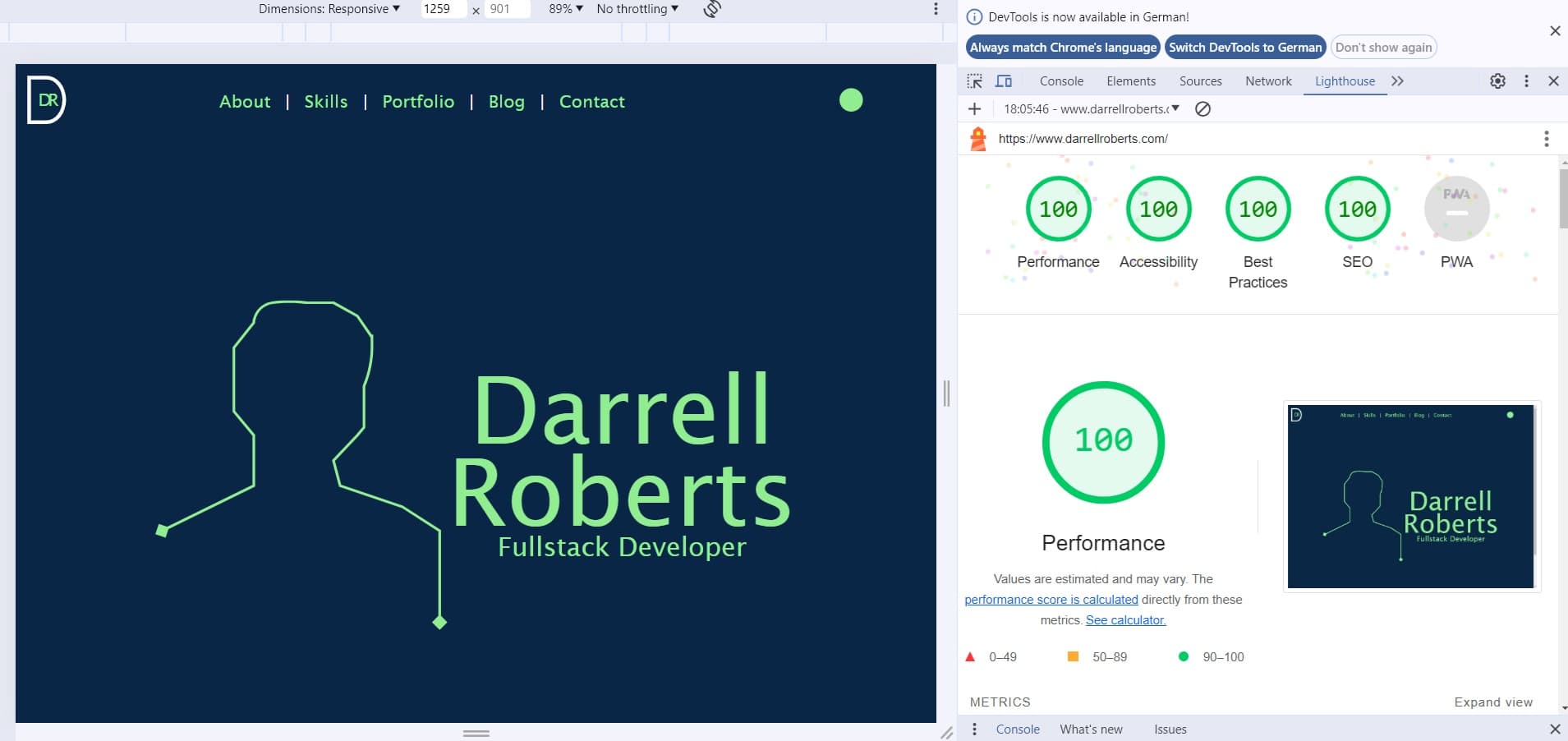
Task: Open the Dimensions: Responsive dropdown
Action: tap(329, 9)
